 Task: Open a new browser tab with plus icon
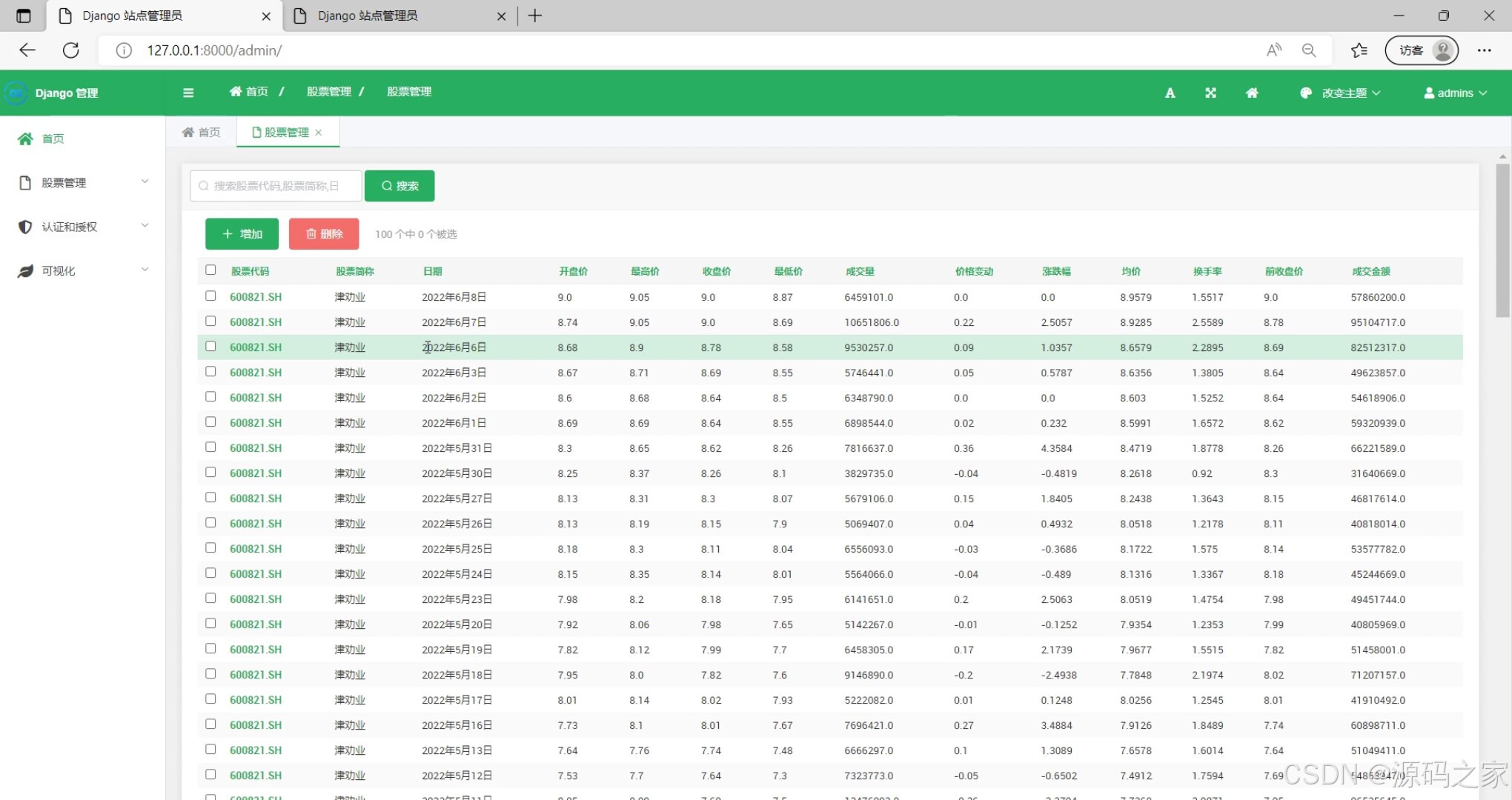535,16
